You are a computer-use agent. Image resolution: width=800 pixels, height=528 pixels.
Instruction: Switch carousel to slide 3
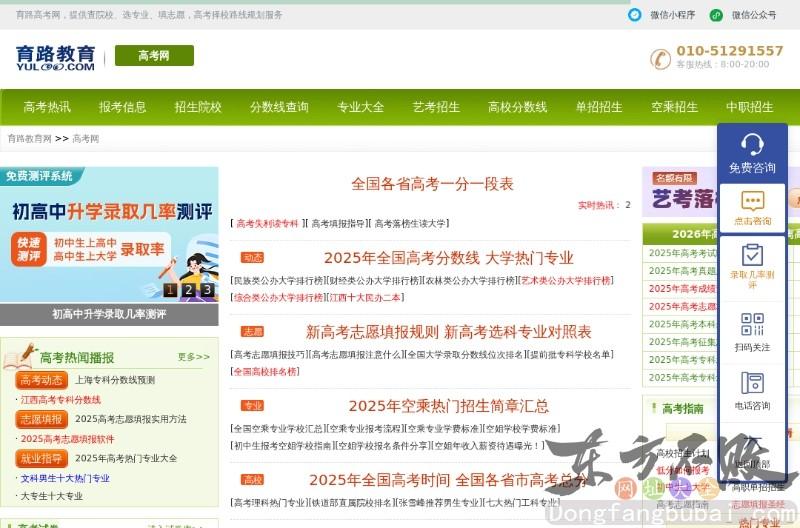click(x=207, y=290)
